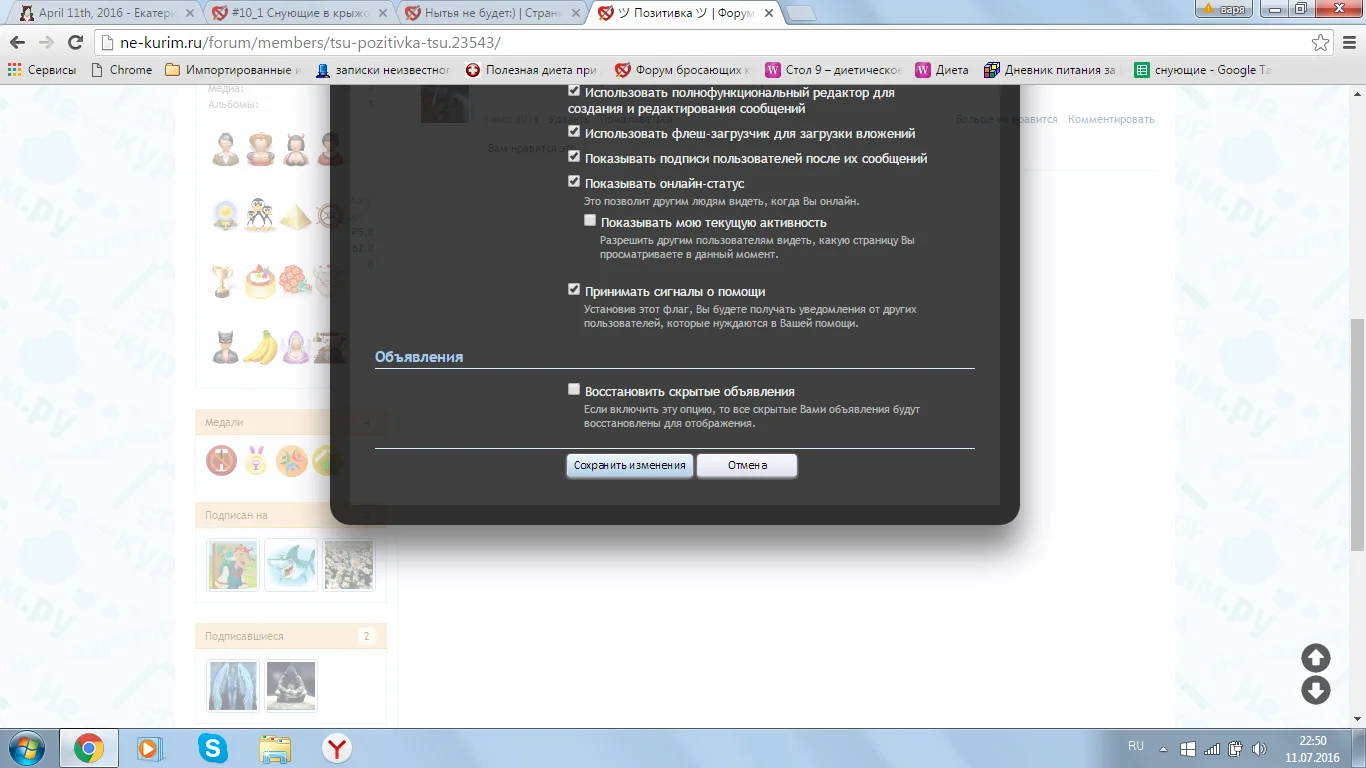
Task: Open the 'Chrome' bookmark
Action: pos(121,70)
